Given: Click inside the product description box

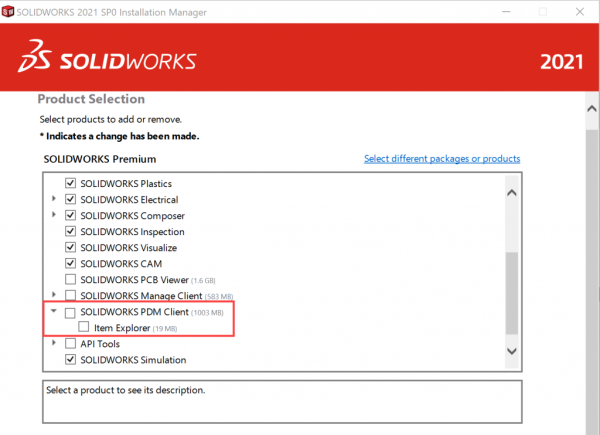Looking at the screenshot, I should pos(282,401).
